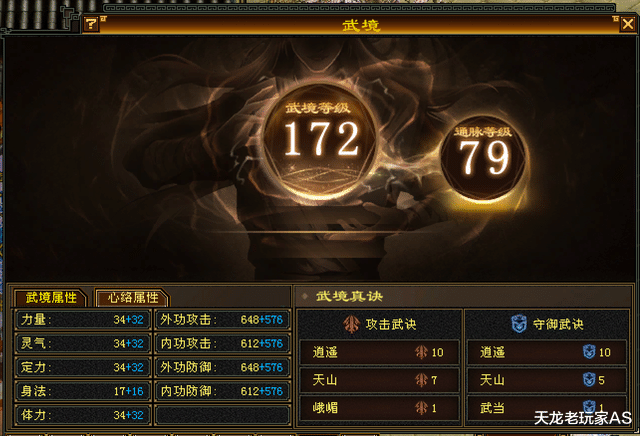640x436 pixels.
Task: Click the 攻击武诀 sword icon
Action: point(351,324)
